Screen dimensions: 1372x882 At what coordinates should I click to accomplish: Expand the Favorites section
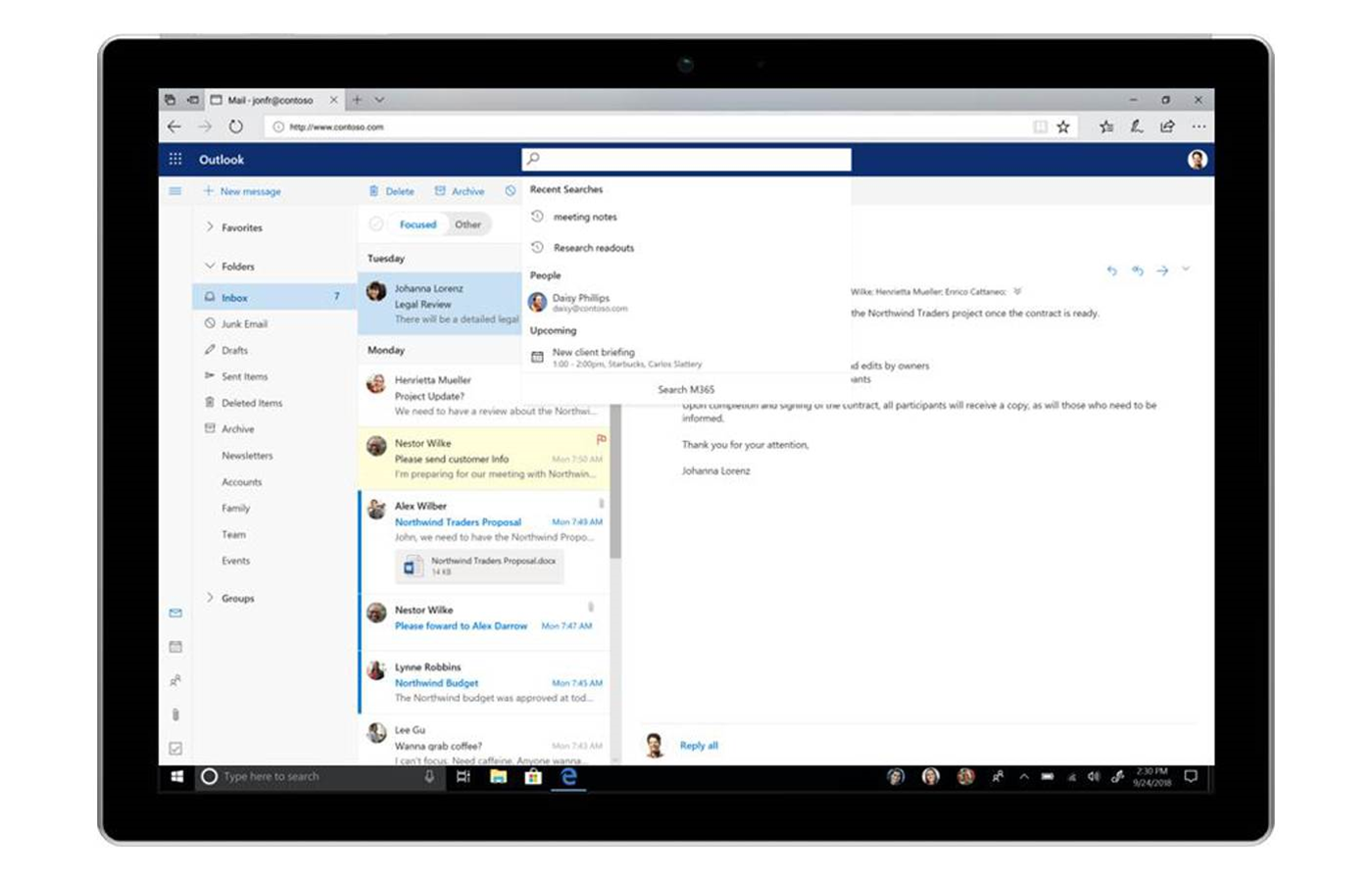pos(210,226)
